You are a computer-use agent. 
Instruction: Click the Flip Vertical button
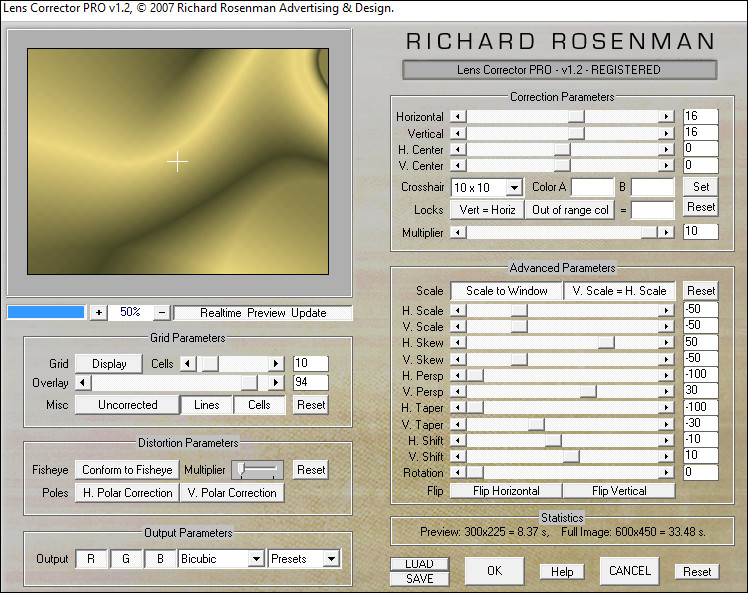pos(619,491)
